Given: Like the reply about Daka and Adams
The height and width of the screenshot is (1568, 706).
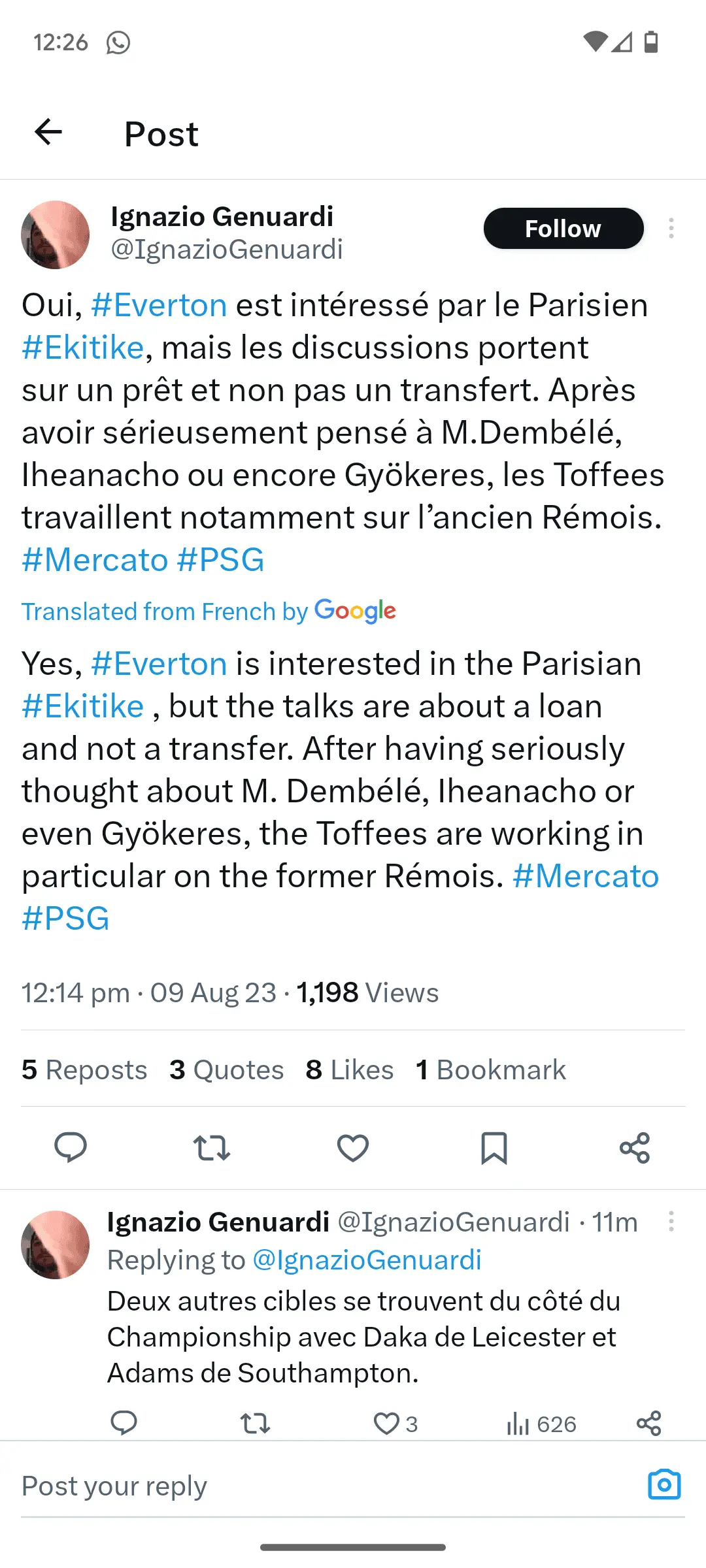Looking at the screenshot, I should pyautogui.click(x=387, y=1424).
